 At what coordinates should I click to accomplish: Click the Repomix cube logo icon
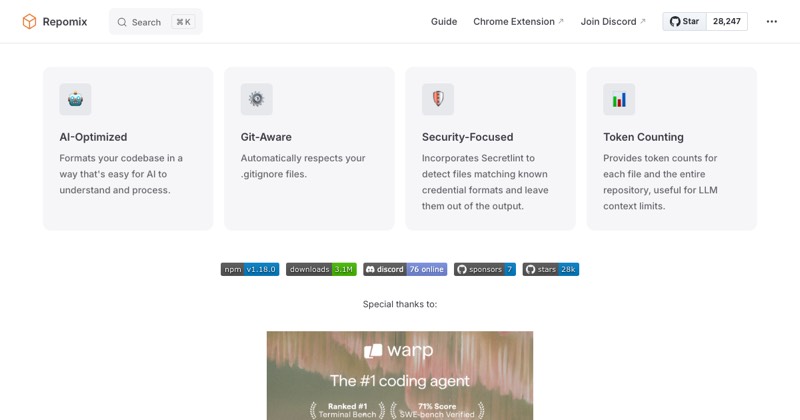click(x=29, y=21)
